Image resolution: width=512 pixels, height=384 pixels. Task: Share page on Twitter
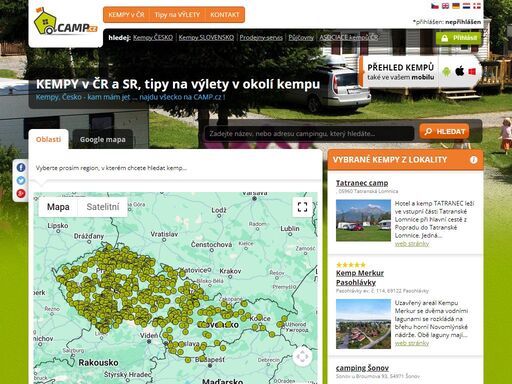click(x=21, y=180)
